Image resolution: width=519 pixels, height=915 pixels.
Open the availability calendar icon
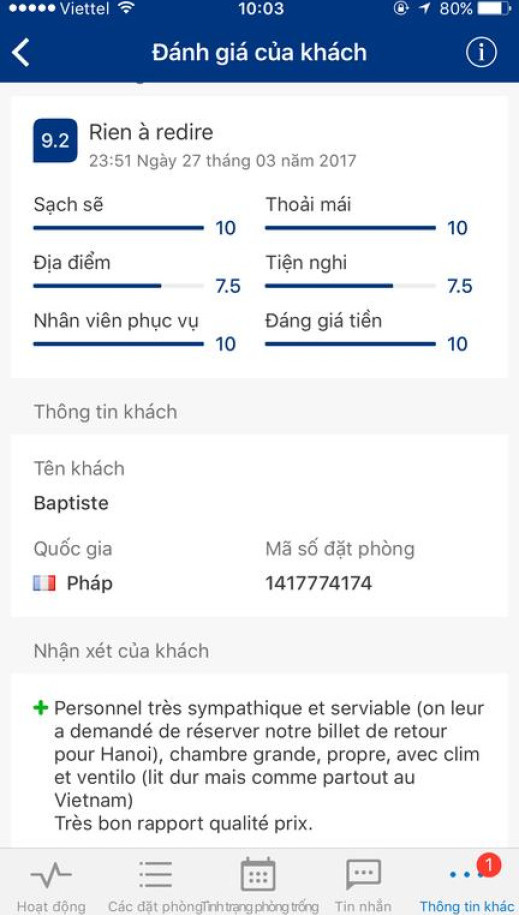click(258, 874)
